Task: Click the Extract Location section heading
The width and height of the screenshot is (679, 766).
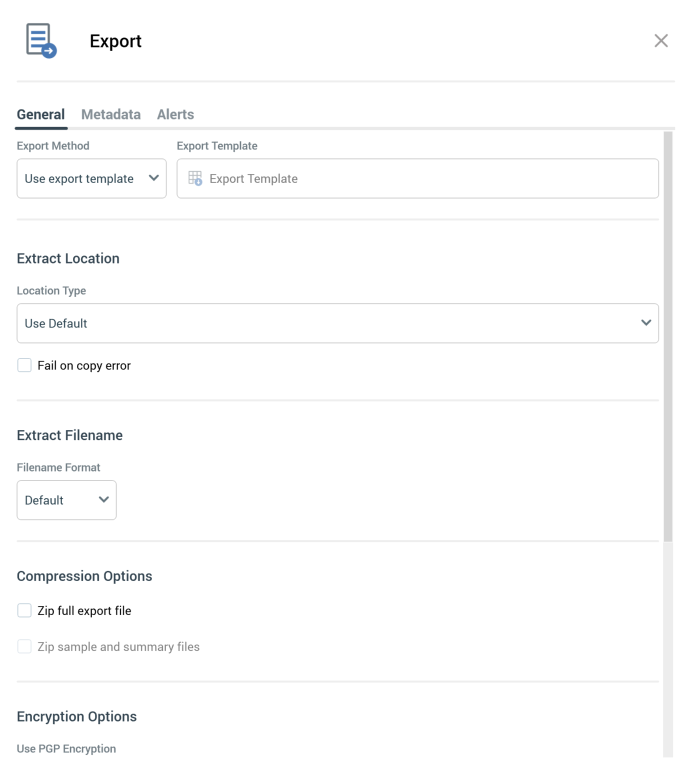Action: (68, 258)
